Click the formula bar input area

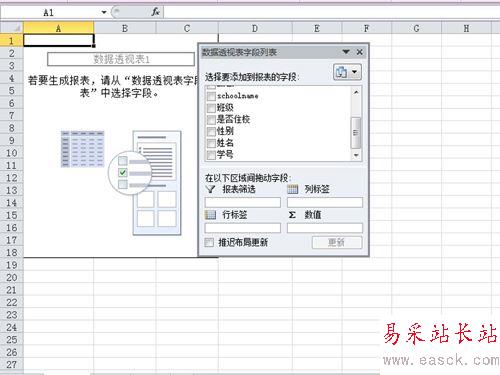pos(332,13)
